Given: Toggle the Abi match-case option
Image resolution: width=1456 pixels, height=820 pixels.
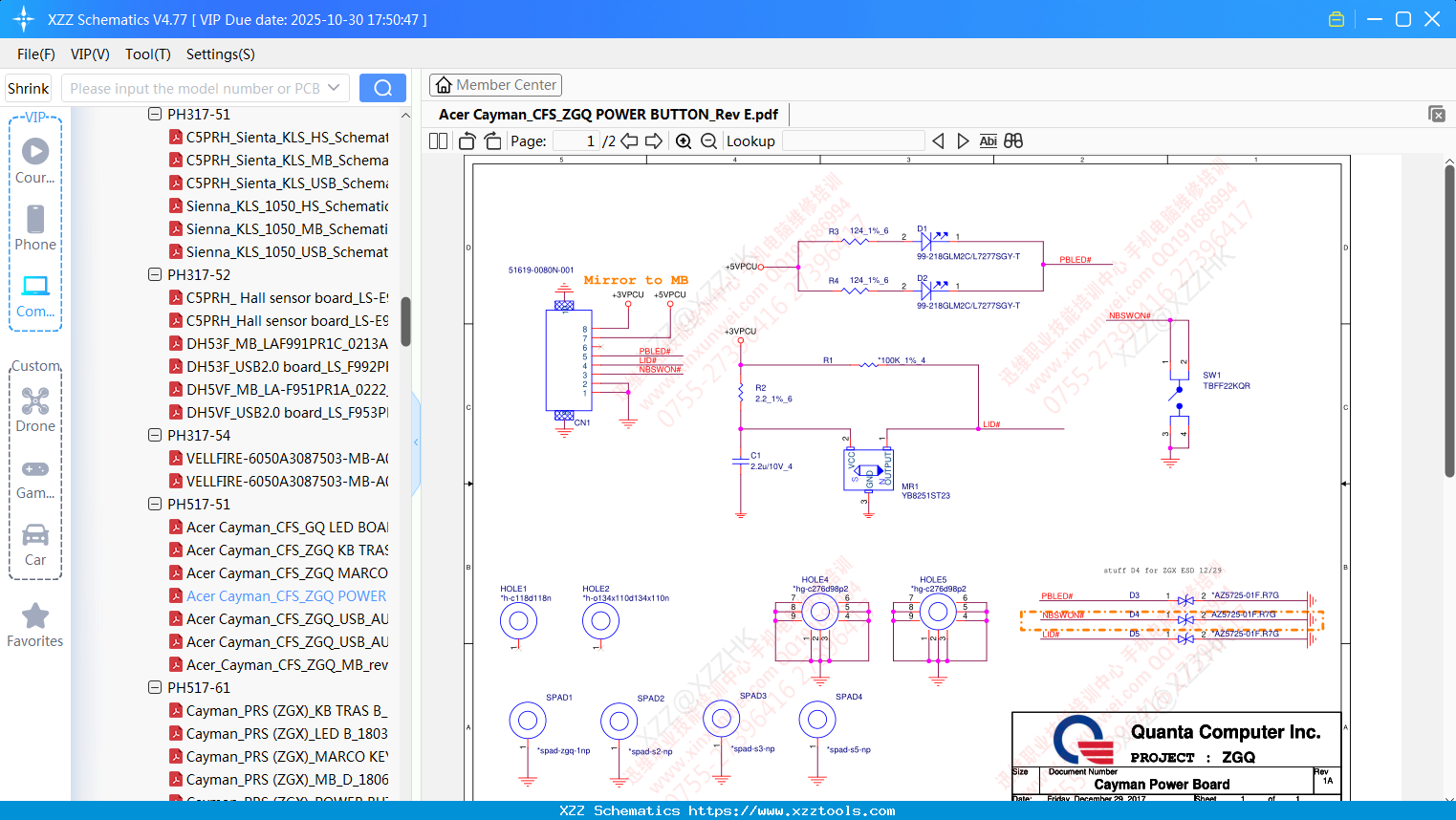Looking at the screenshot, I should 988,141.
